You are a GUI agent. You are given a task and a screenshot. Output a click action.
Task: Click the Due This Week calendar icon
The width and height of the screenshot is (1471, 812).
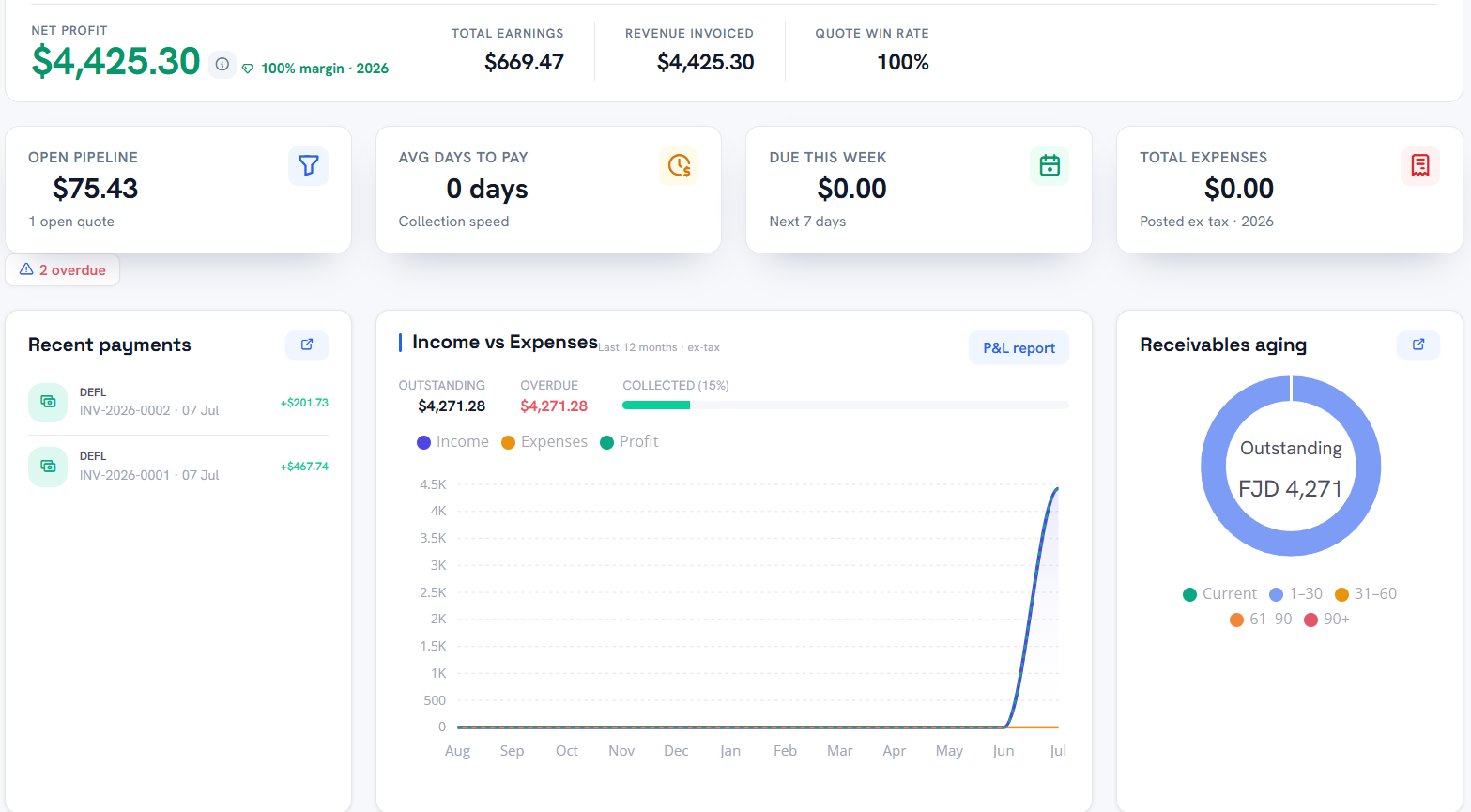point(1050,166)
